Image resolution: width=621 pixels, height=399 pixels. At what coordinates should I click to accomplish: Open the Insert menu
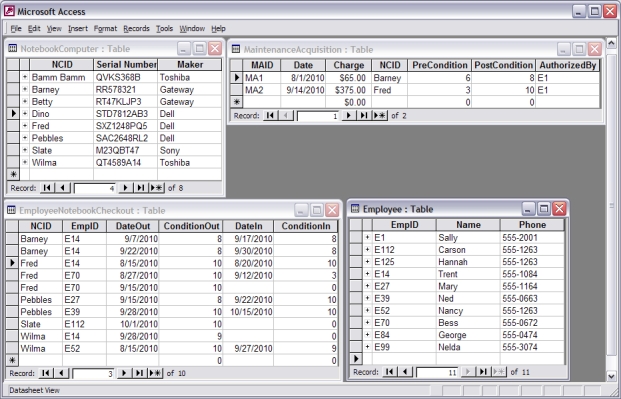point(78,29)
